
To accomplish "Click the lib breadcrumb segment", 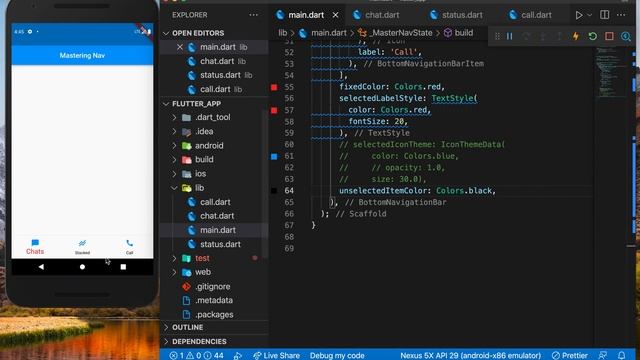I will pyautogui.click(x=282, y=33).
